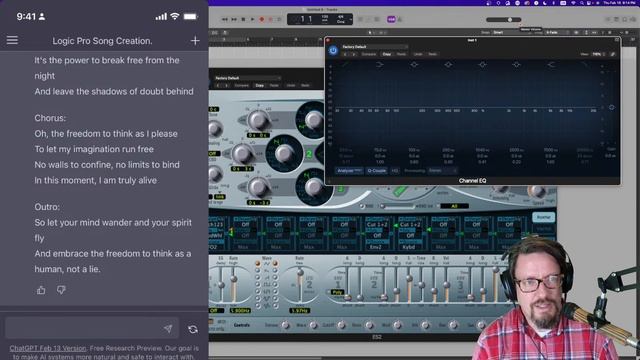Click the ES2 Detune macro knob
The image size is (640, 360).
click(285, 325)
